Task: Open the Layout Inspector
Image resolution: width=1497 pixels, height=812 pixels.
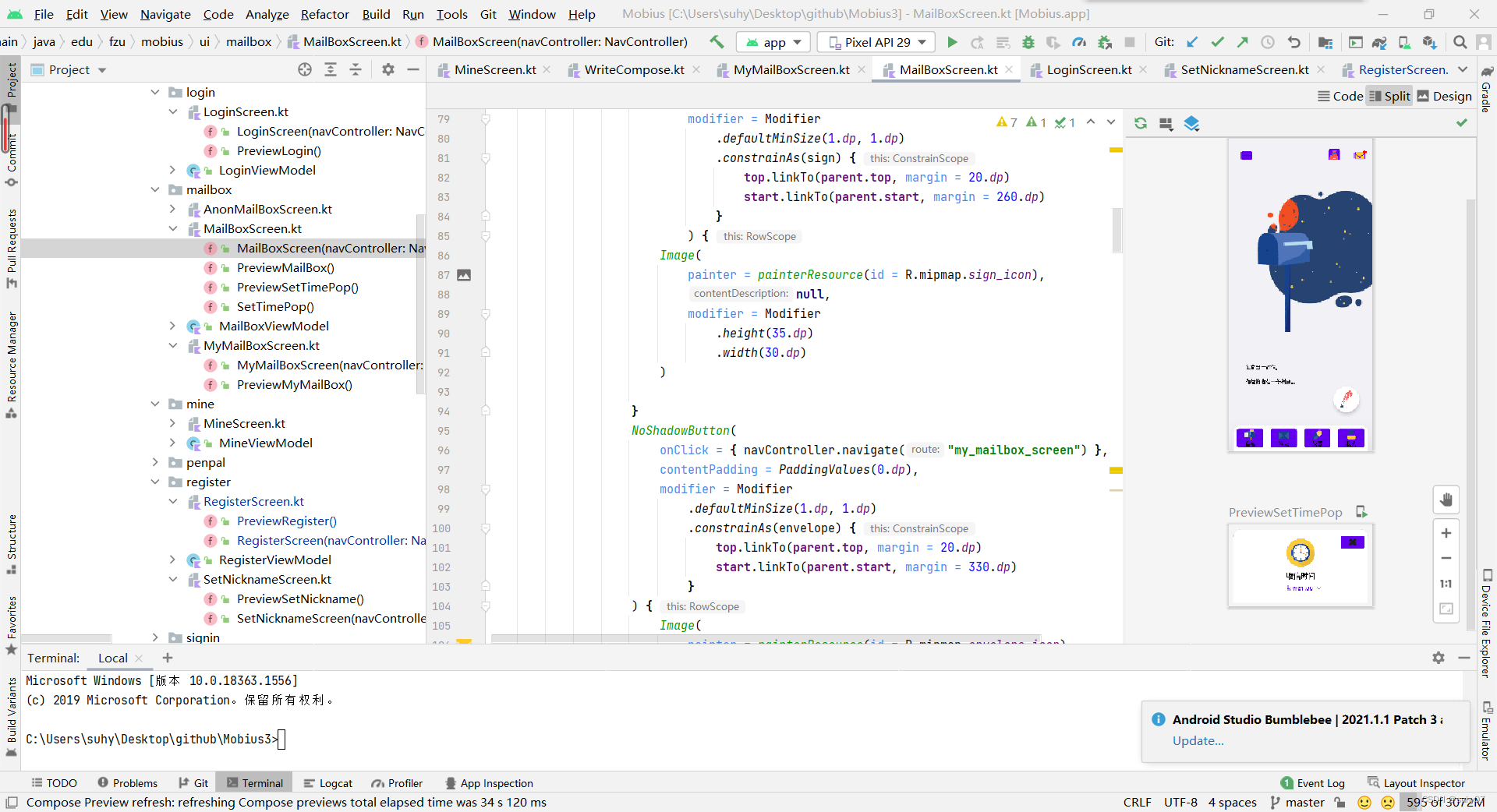Action: pos(1416,783)
